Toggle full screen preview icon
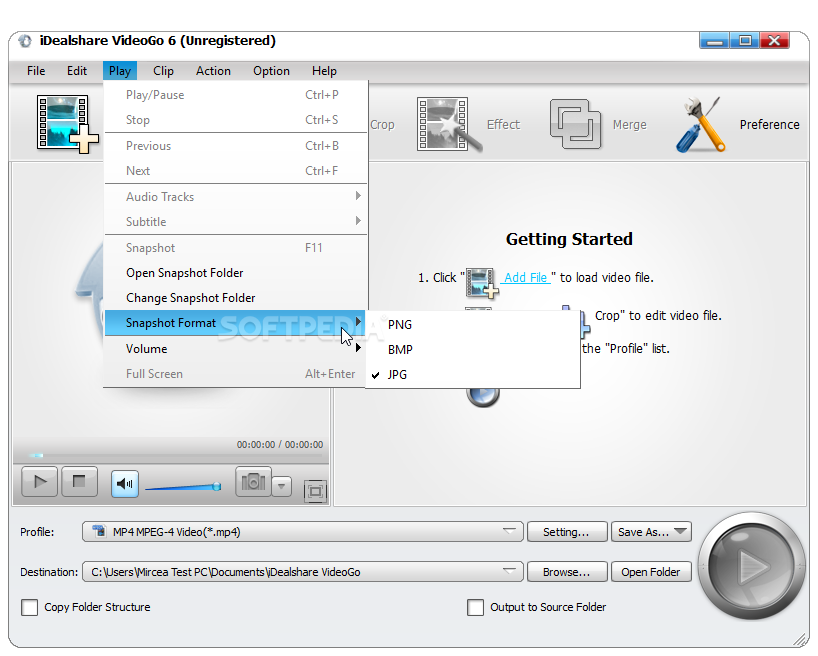The width and height of the screenshot is (818, 656). (315, 491)
